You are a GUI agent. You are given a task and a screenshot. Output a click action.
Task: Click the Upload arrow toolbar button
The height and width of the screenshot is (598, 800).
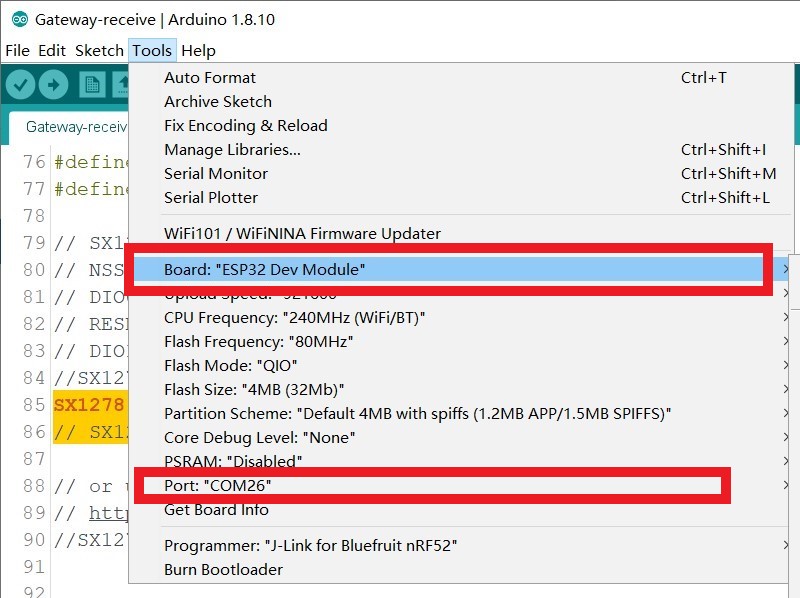[x=54, y=85]
